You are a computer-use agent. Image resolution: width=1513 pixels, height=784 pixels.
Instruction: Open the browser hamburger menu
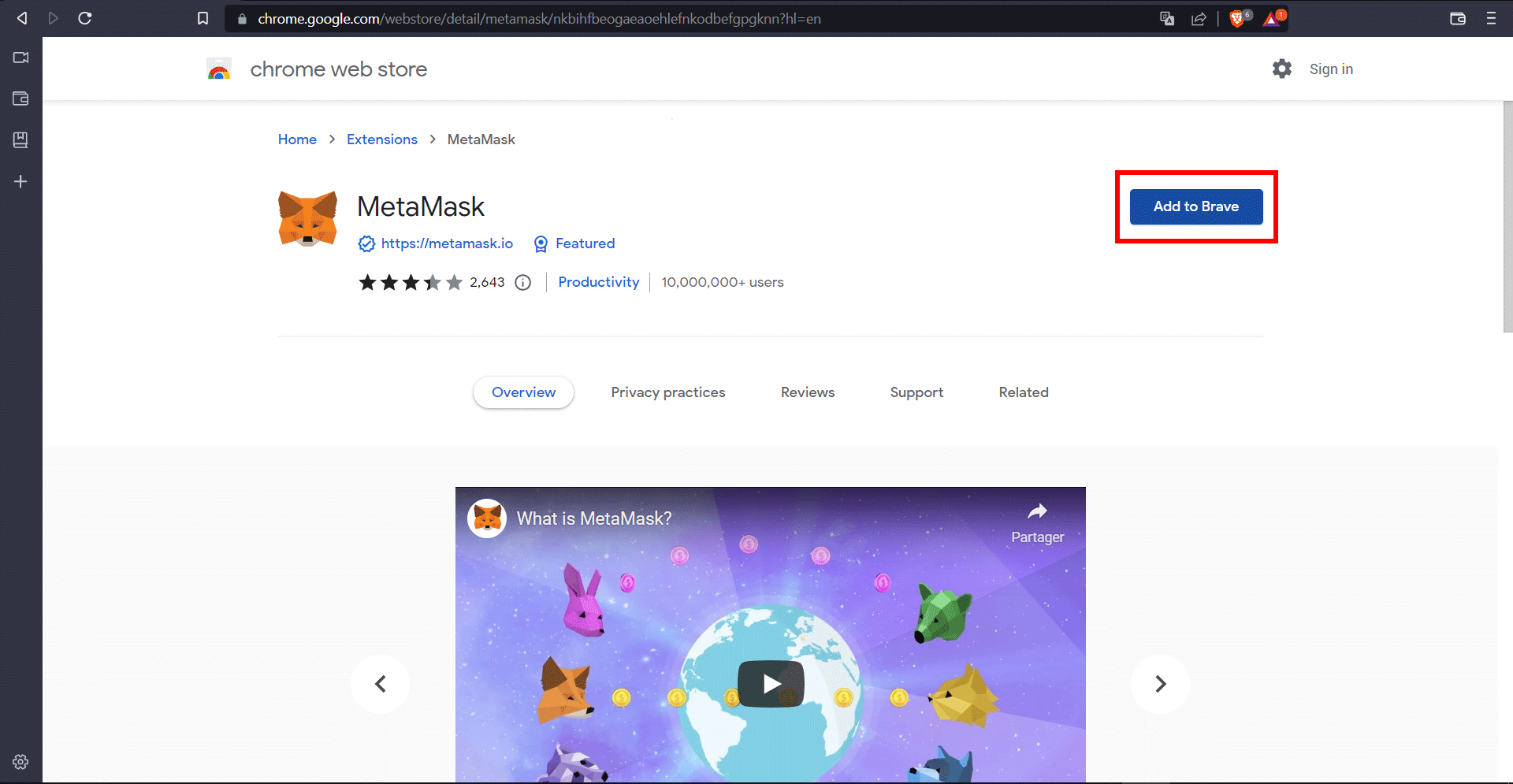[1491, 18]
